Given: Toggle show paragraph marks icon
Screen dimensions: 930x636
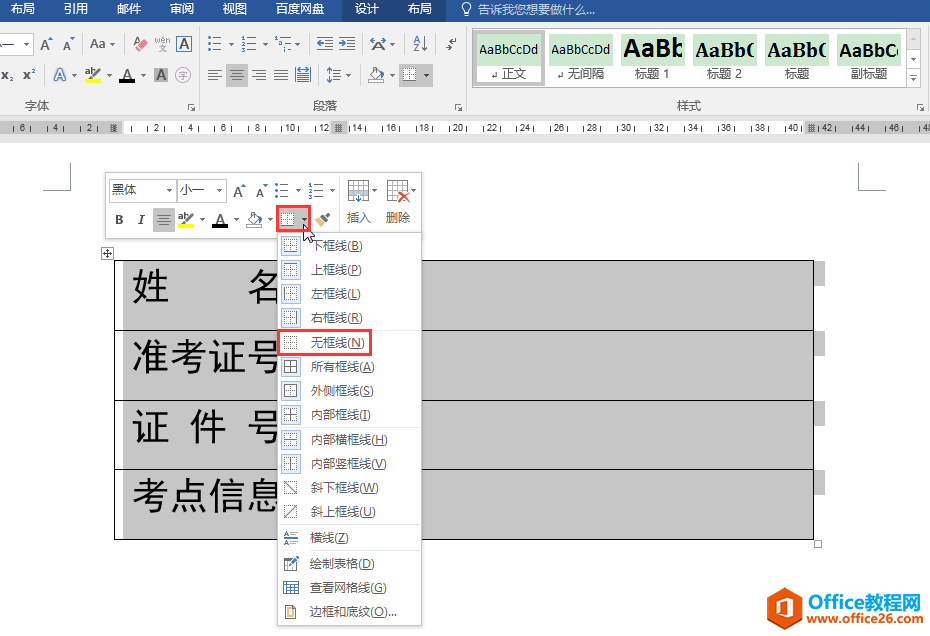Looking at the screenshot, I should pos(451,43).
